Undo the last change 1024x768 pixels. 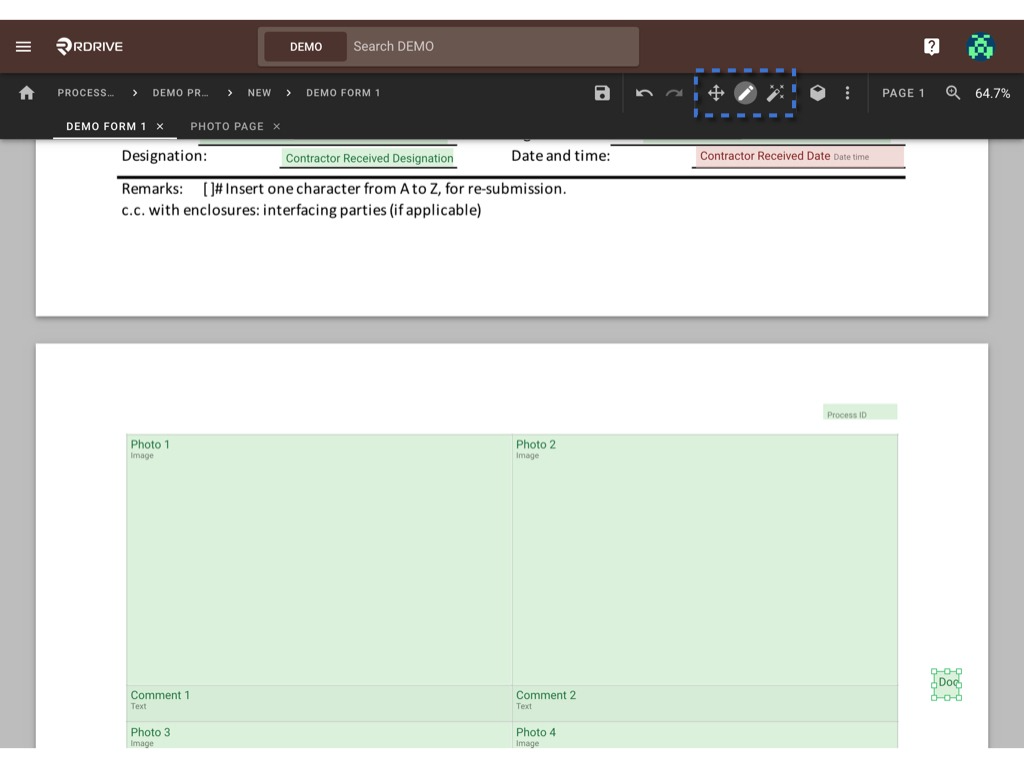coord(644,93)
